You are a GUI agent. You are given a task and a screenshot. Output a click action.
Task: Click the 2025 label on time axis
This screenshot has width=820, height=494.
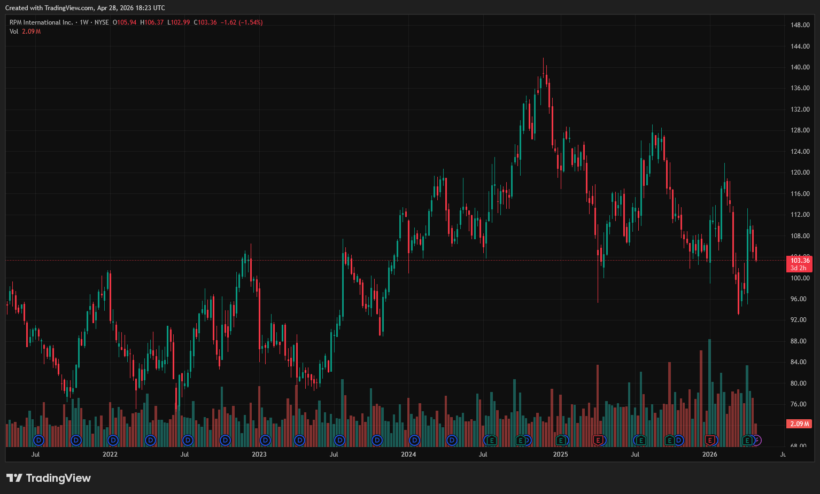(x=561, y=454)
